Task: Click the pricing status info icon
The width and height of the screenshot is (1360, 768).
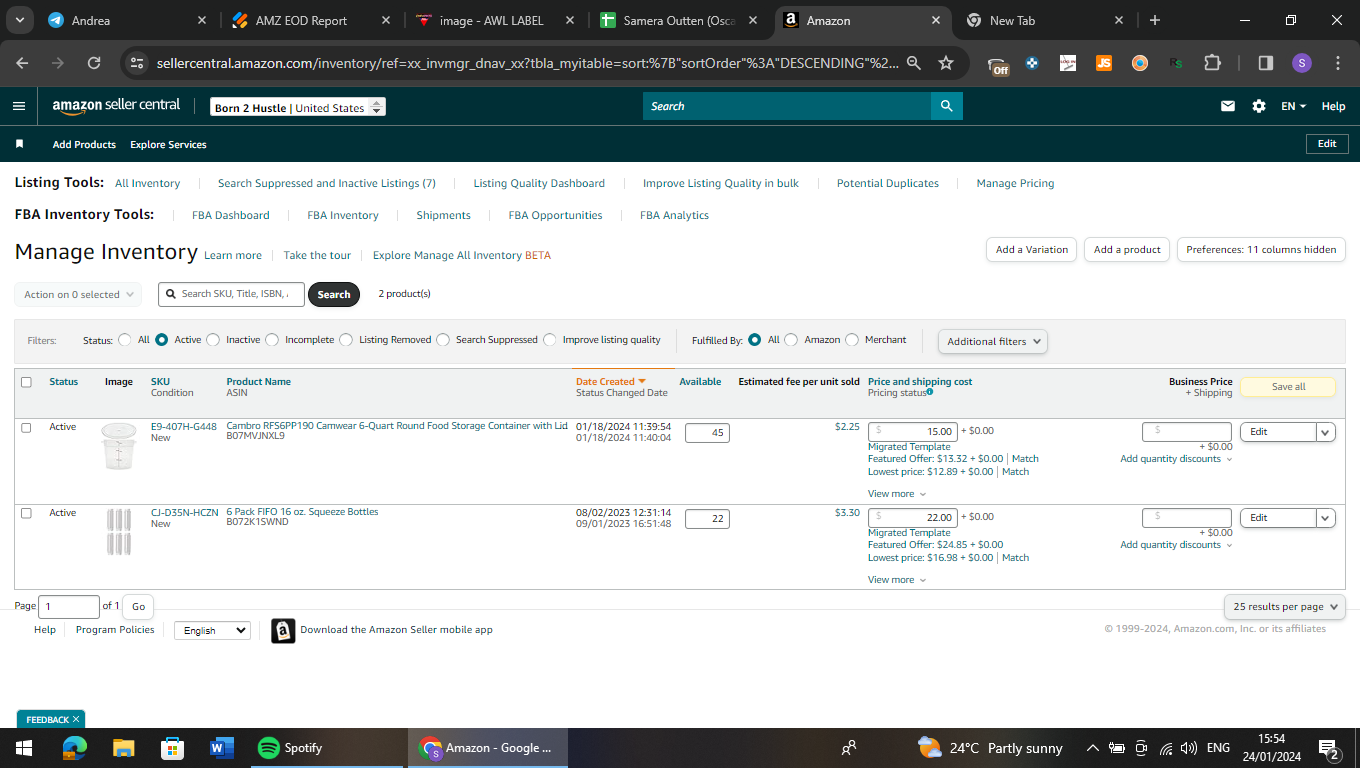Action: (930, 392)
